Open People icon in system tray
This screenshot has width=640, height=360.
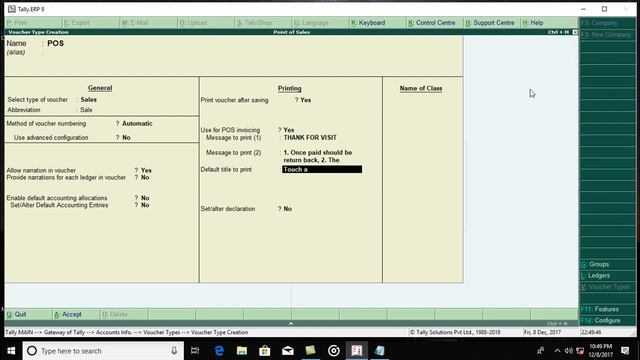pyautogui.click(x=541, y=351)
